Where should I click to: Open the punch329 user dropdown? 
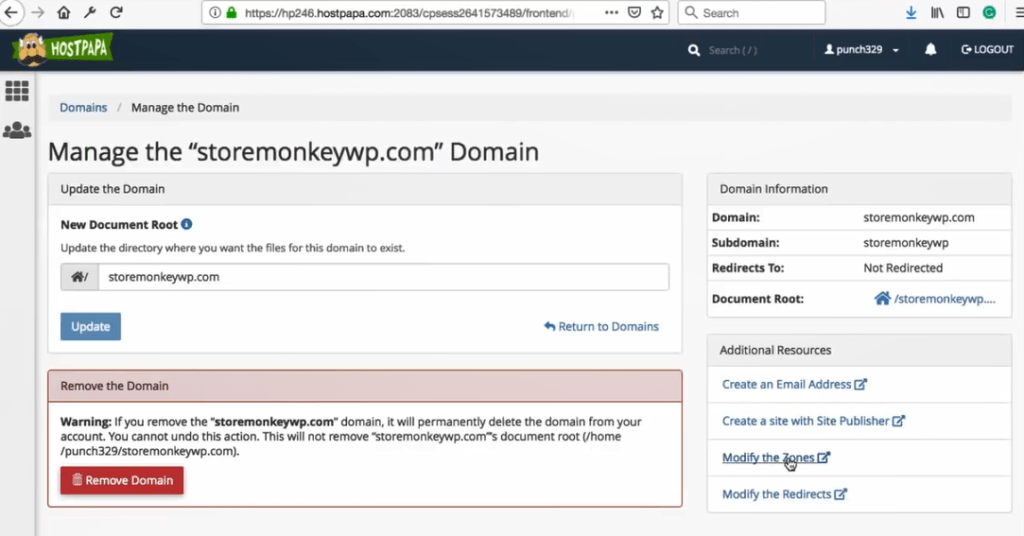coord(861,50)
